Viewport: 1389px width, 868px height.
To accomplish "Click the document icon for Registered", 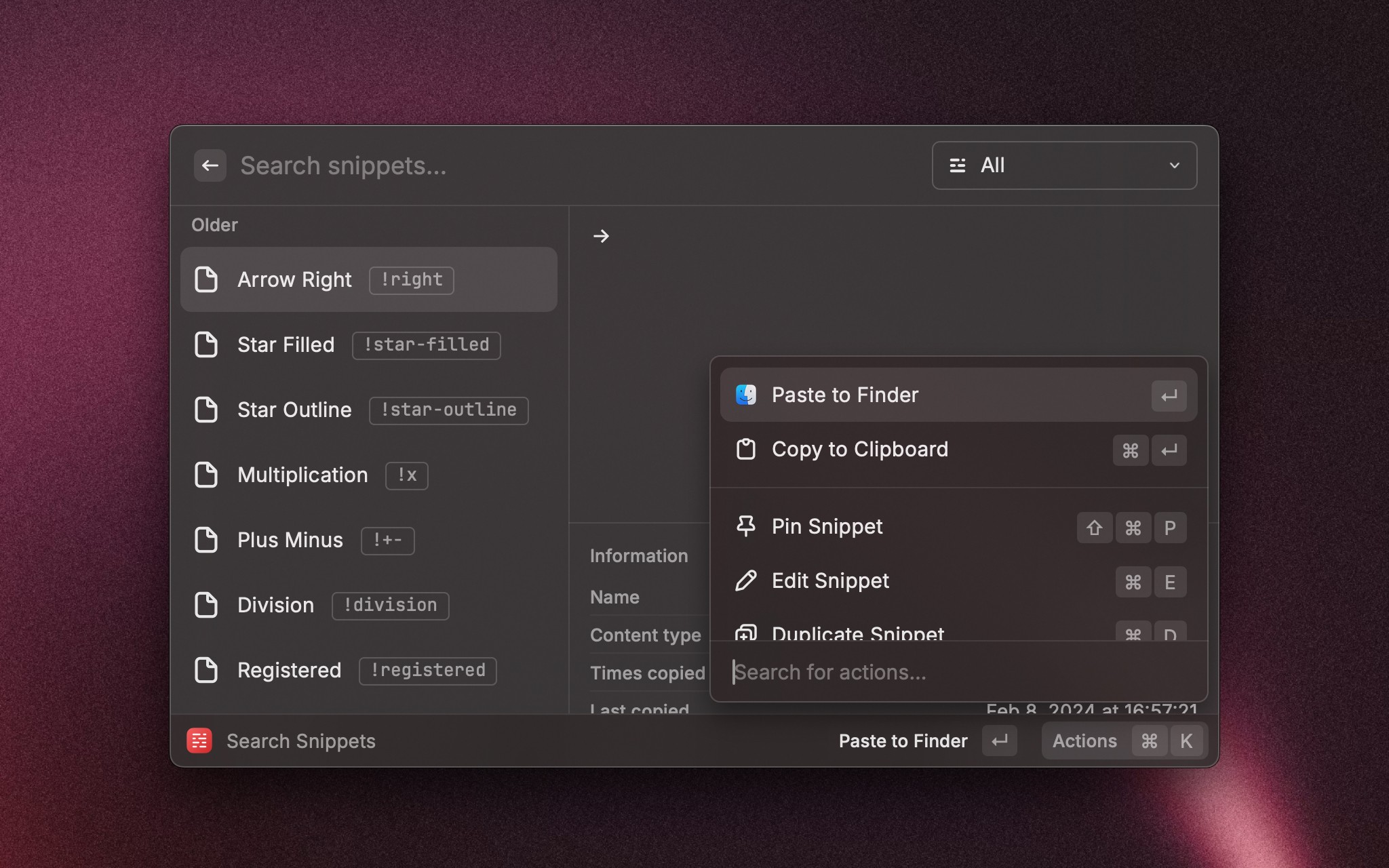I will pyautogui.click(x=206, y=670).
